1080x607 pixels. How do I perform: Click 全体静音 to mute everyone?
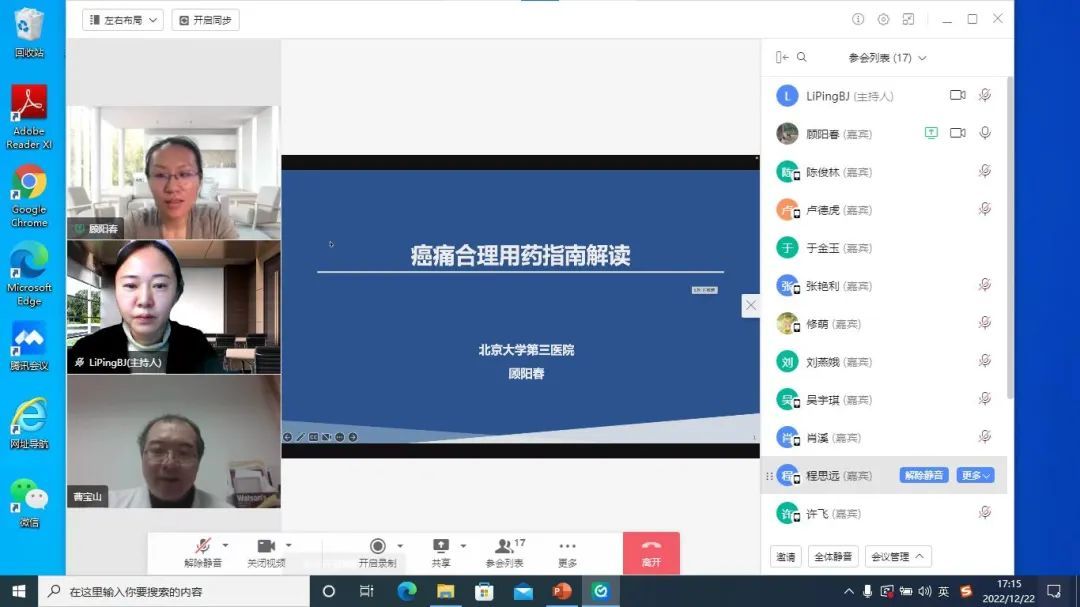coord(833,557)
